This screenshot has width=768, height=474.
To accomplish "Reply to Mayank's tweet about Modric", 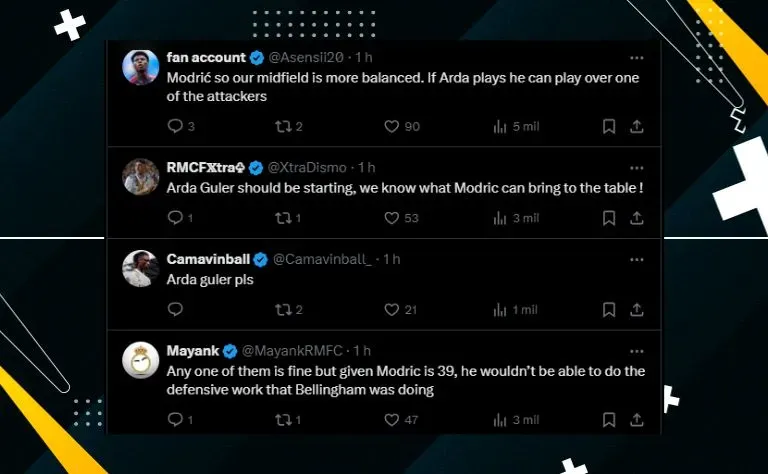I will tap(175, 420).
